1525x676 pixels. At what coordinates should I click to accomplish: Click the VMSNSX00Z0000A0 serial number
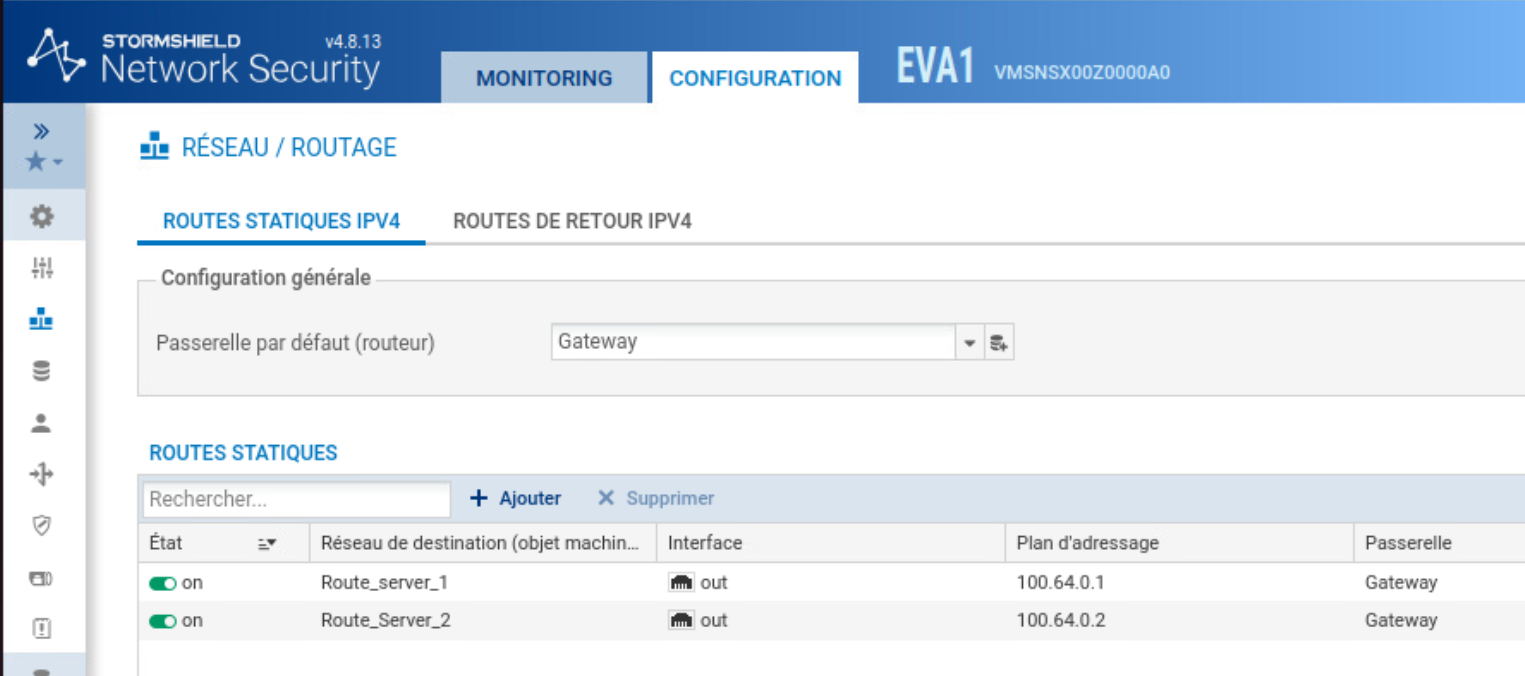pyautogui.click(x=1082, y=72)
